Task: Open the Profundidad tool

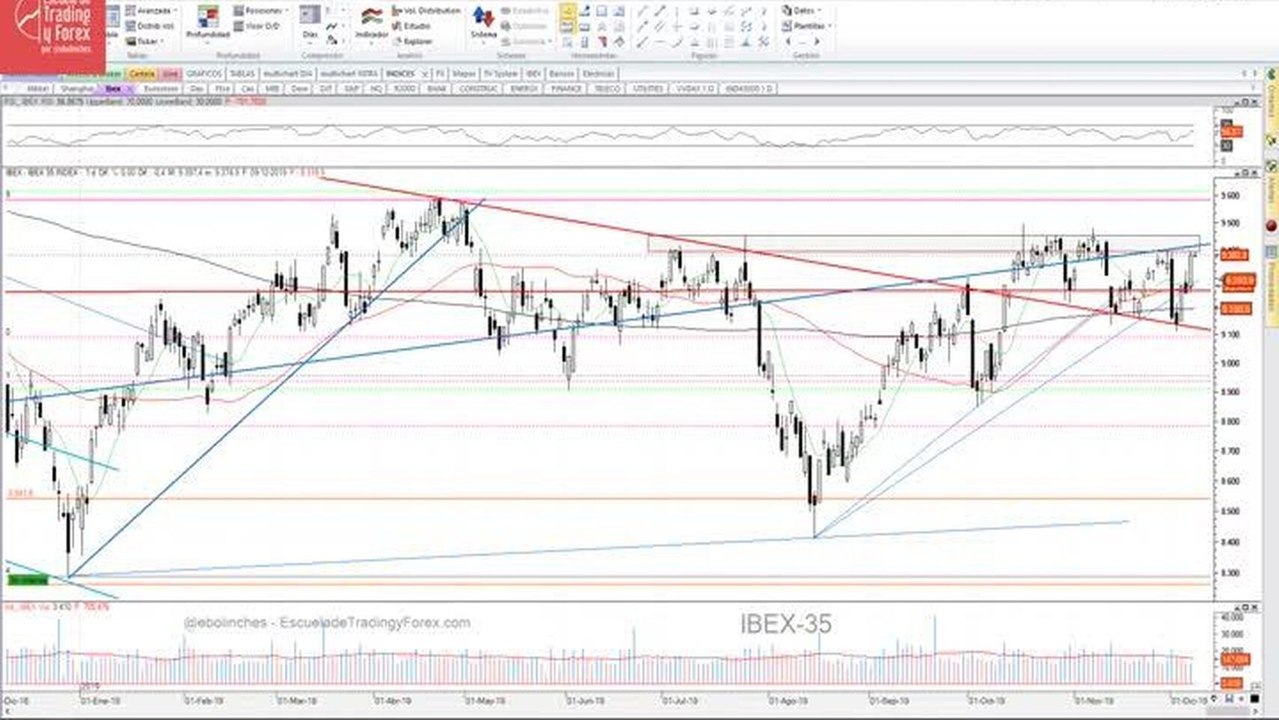Action: click(208, 22)
